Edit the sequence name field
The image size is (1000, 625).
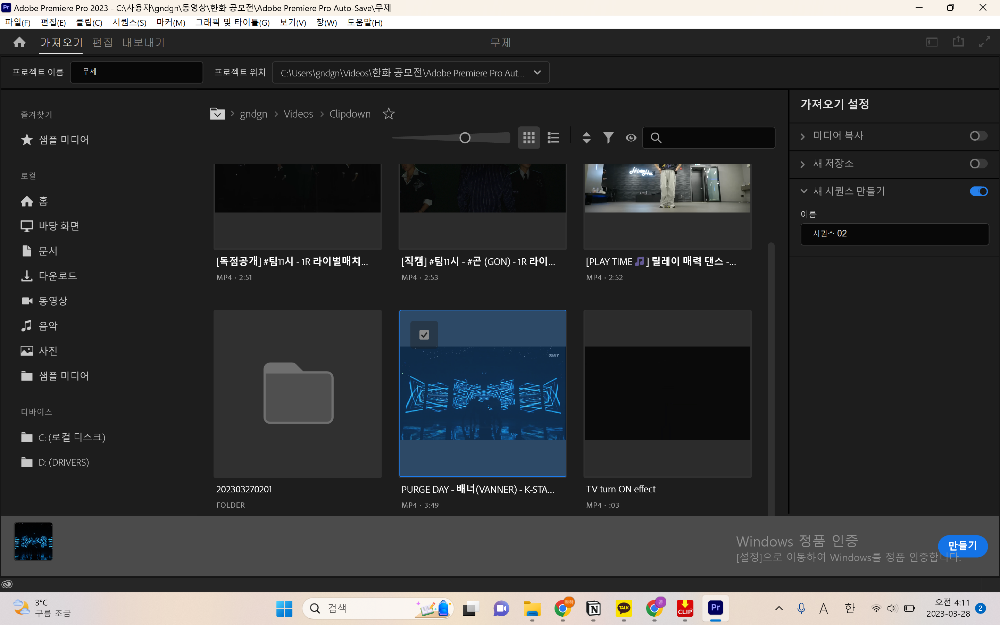894,233
